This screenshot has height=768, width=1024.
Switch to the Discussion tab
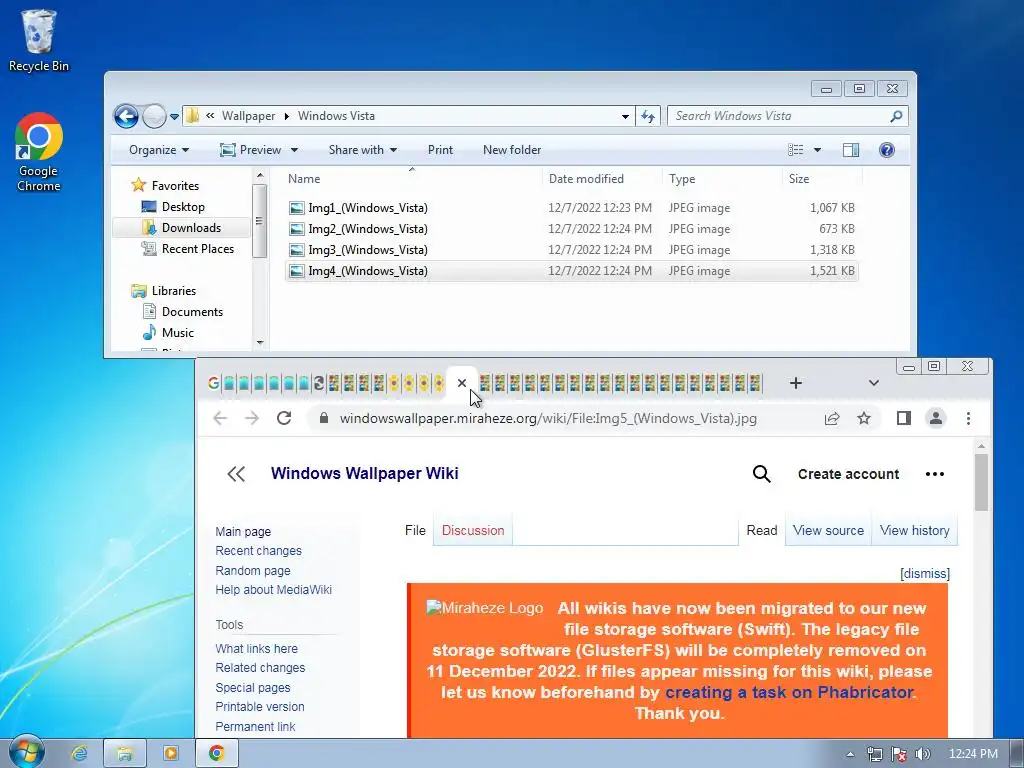click(x=473, y=530)
